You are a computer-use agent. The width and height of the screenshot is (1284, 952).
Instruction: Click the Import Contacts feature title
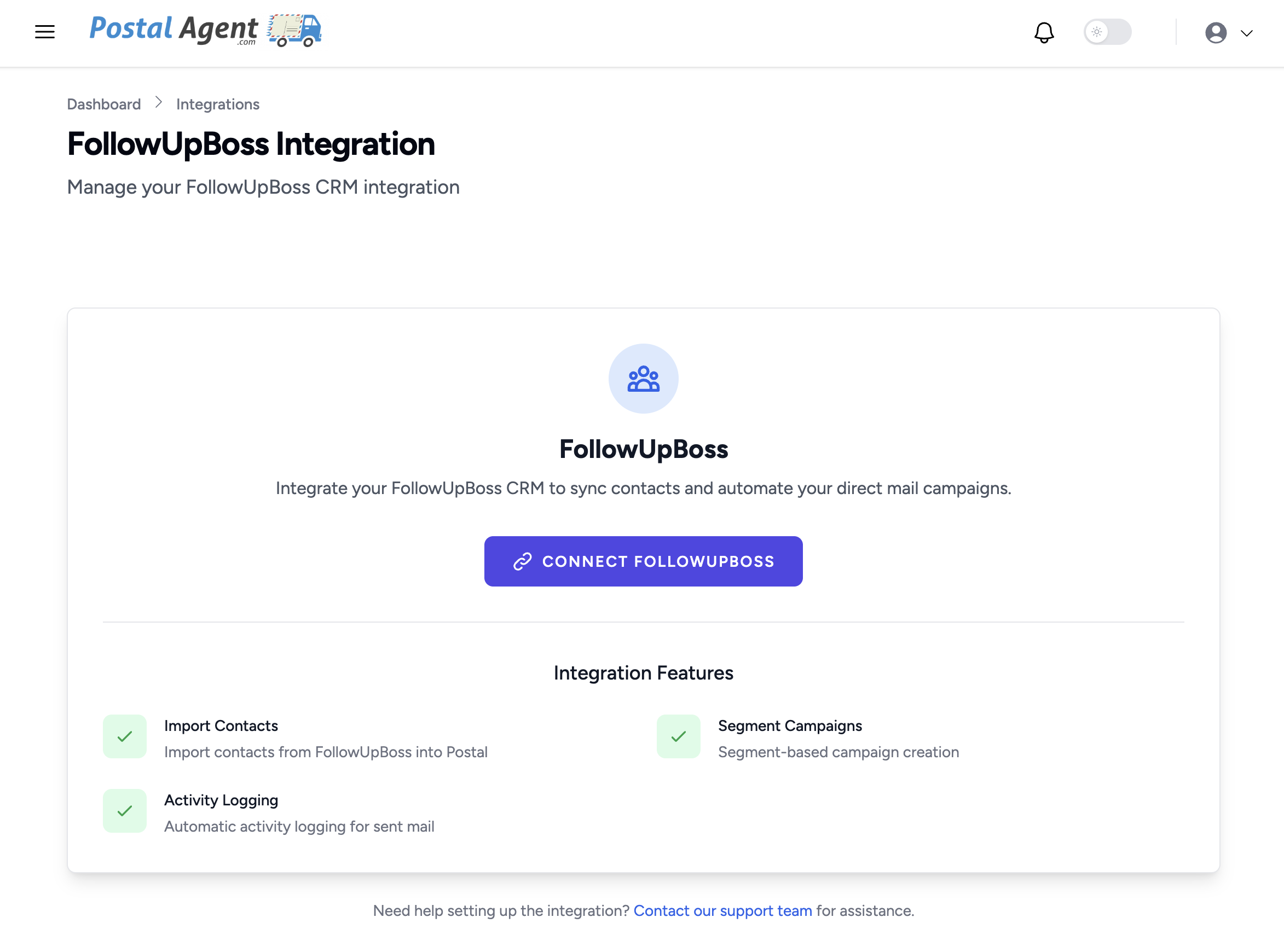(221, 725)
